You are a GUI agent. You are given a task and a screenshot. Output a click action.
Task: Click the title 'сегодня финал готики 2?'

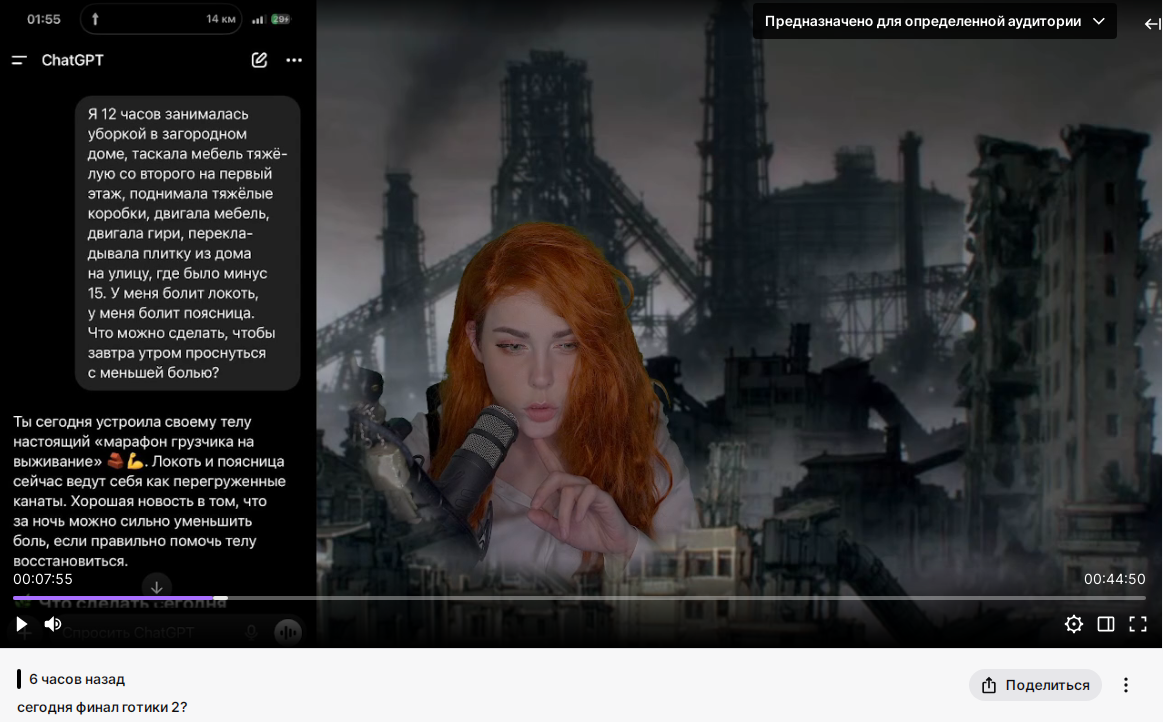pyautogui.click(x=102, y=707)
